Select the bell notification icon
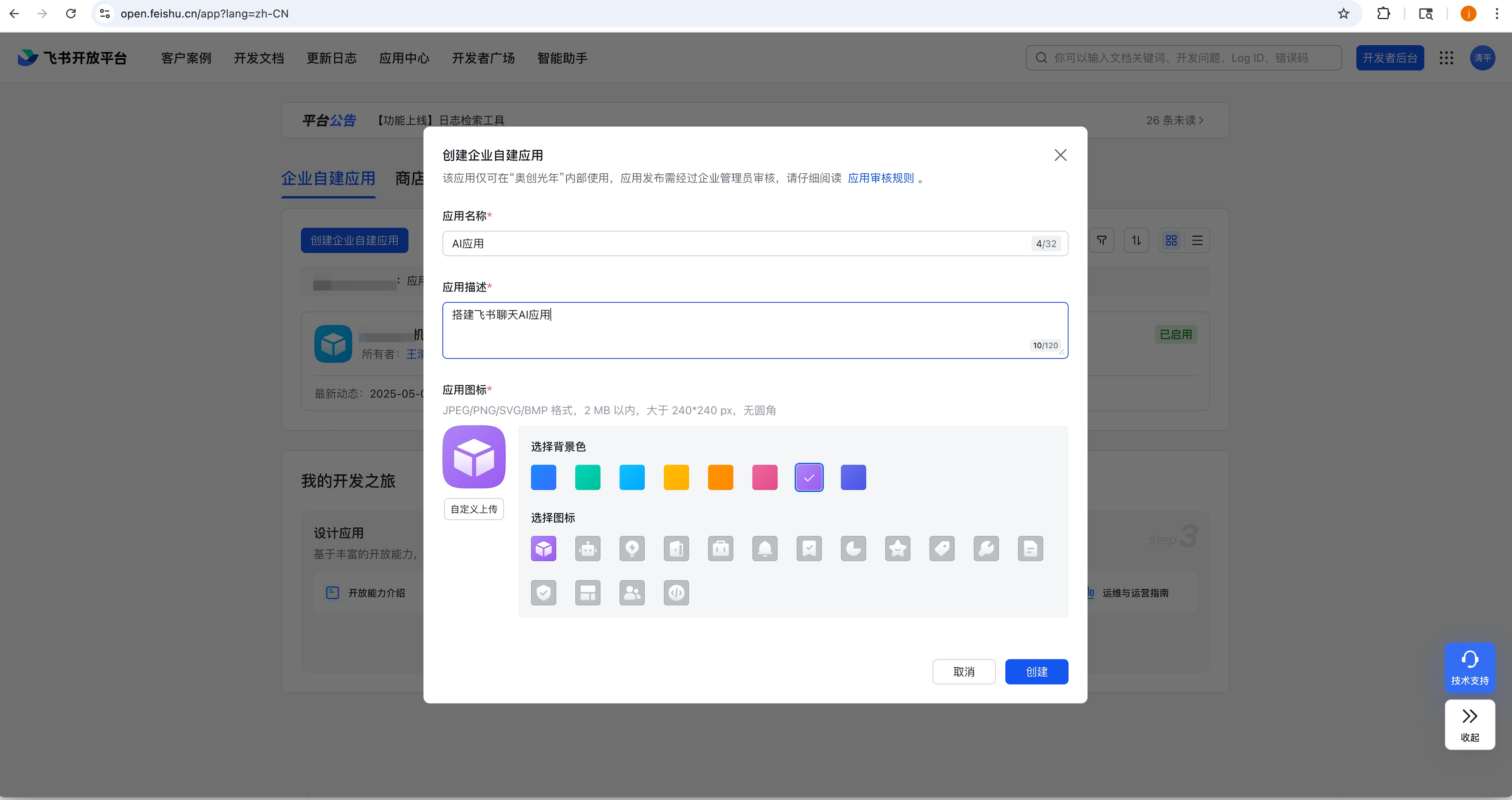This screenshot has width=1512, height=800. tap(765, 548)
